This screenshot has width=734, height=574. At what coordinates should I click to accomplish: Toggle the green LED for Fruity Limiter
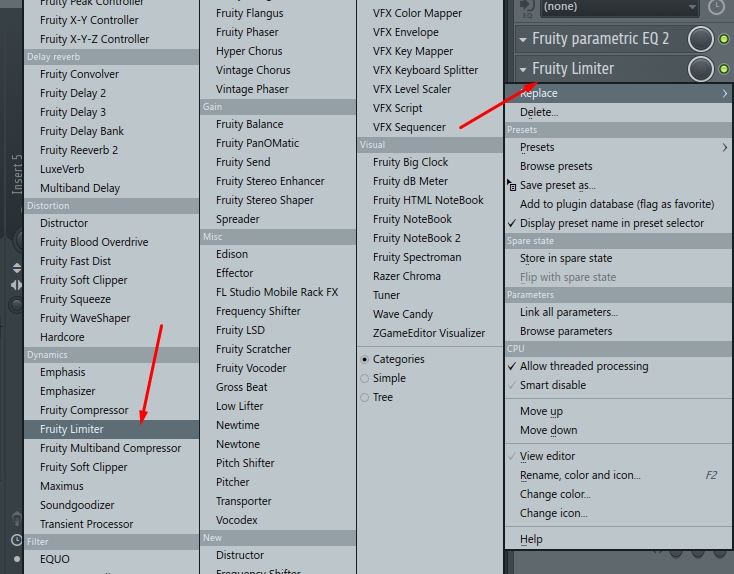coord(724,69)
